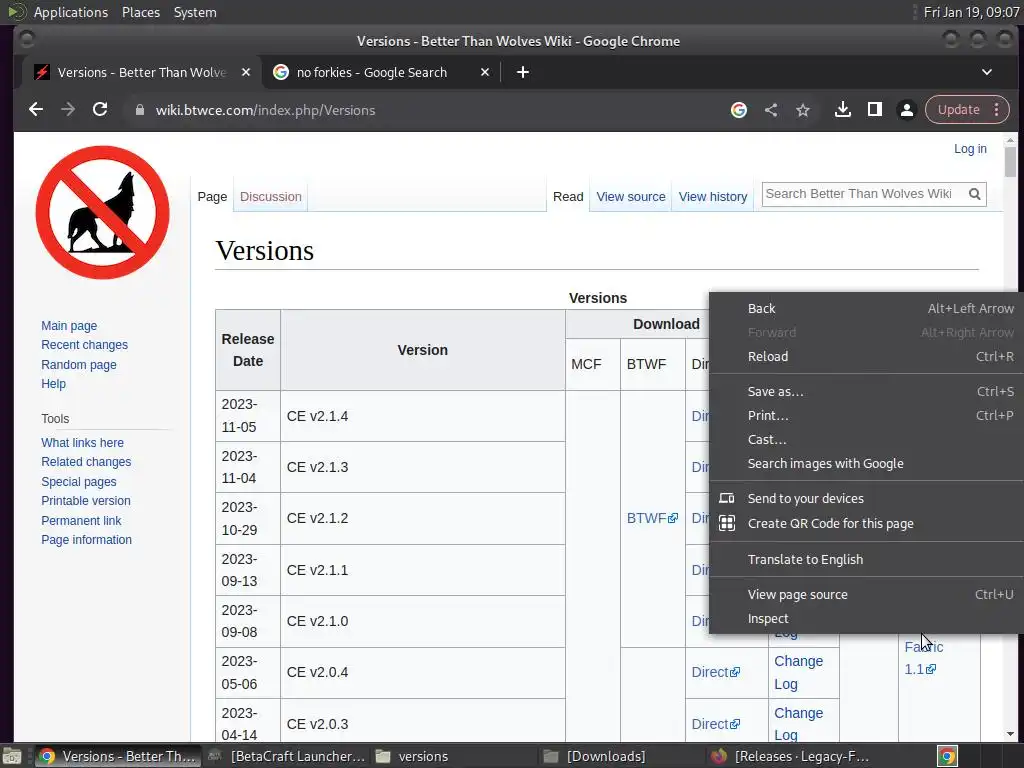Switch to no forkies Google Search tab
Screen dimensions: 1024x768
382,72
